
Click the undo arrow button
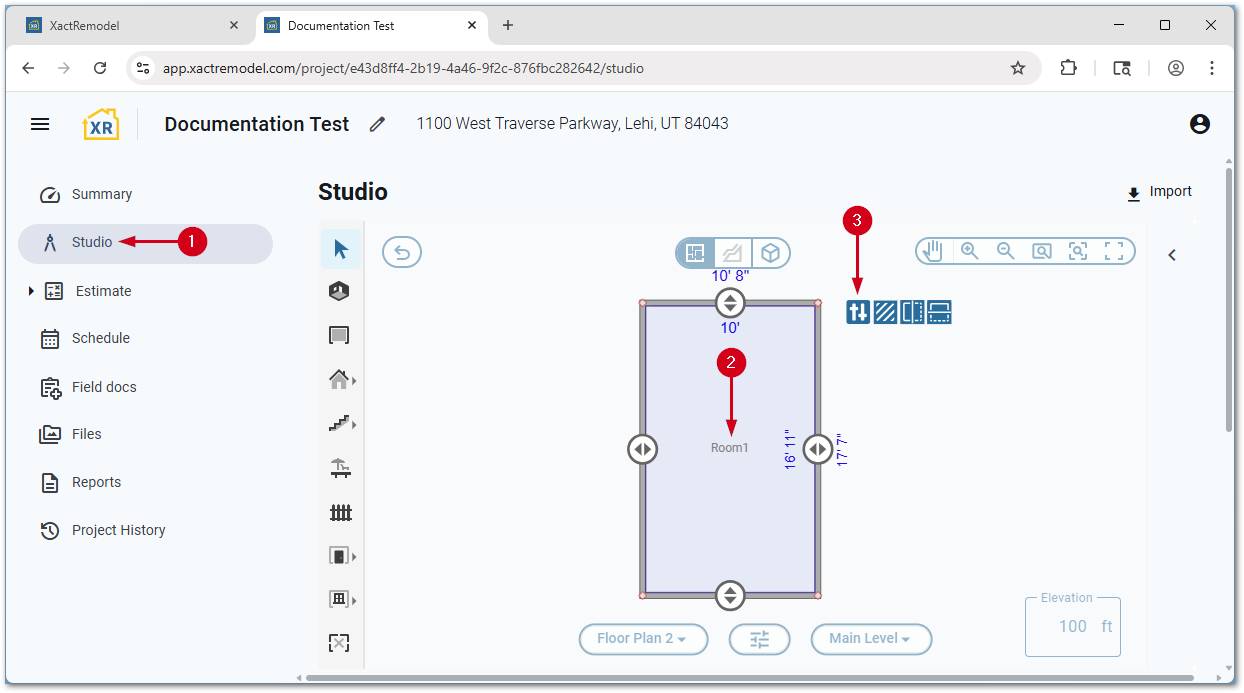pyautogui.click(x=402, y=253)
